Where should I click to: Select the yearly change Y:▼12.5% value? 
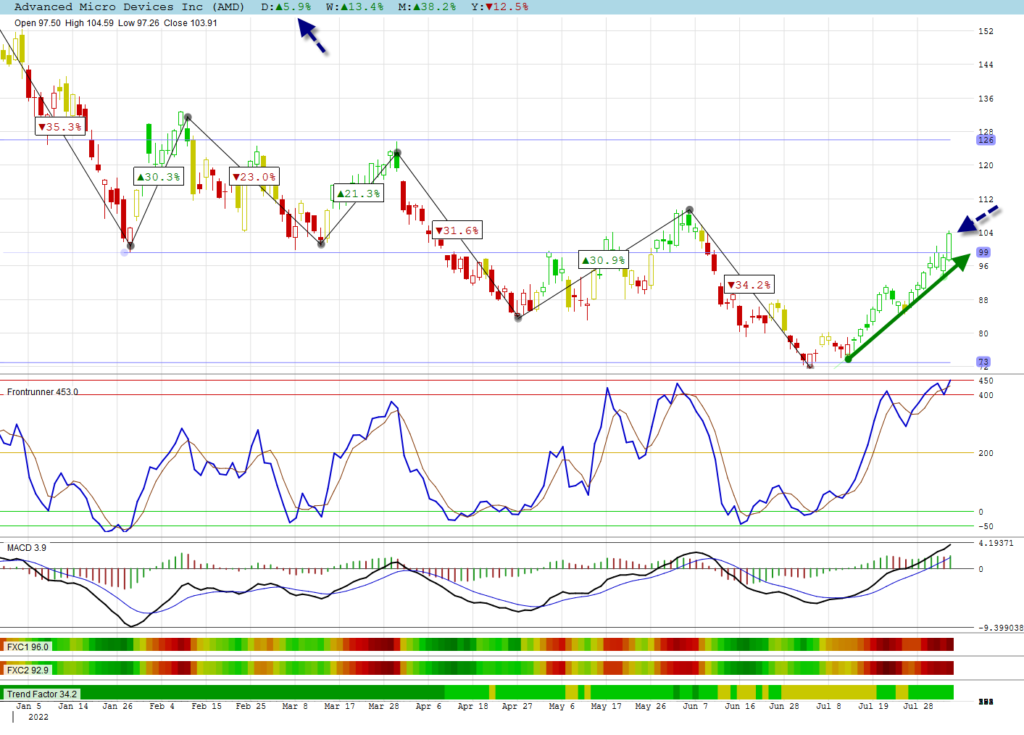click(x=500, y=7)
